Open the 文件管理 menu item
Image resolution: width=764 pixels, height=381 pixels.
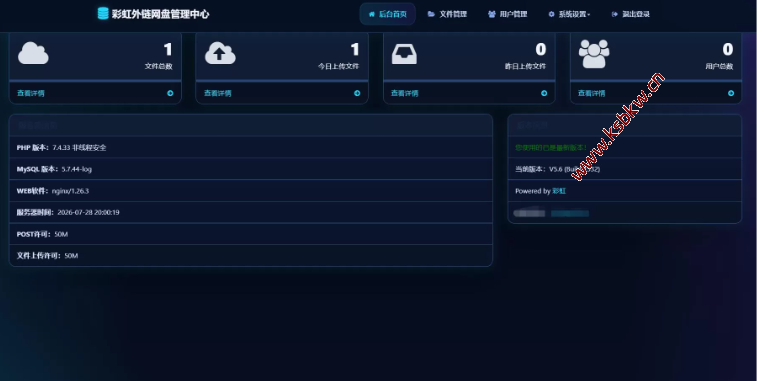coord(447,14)
